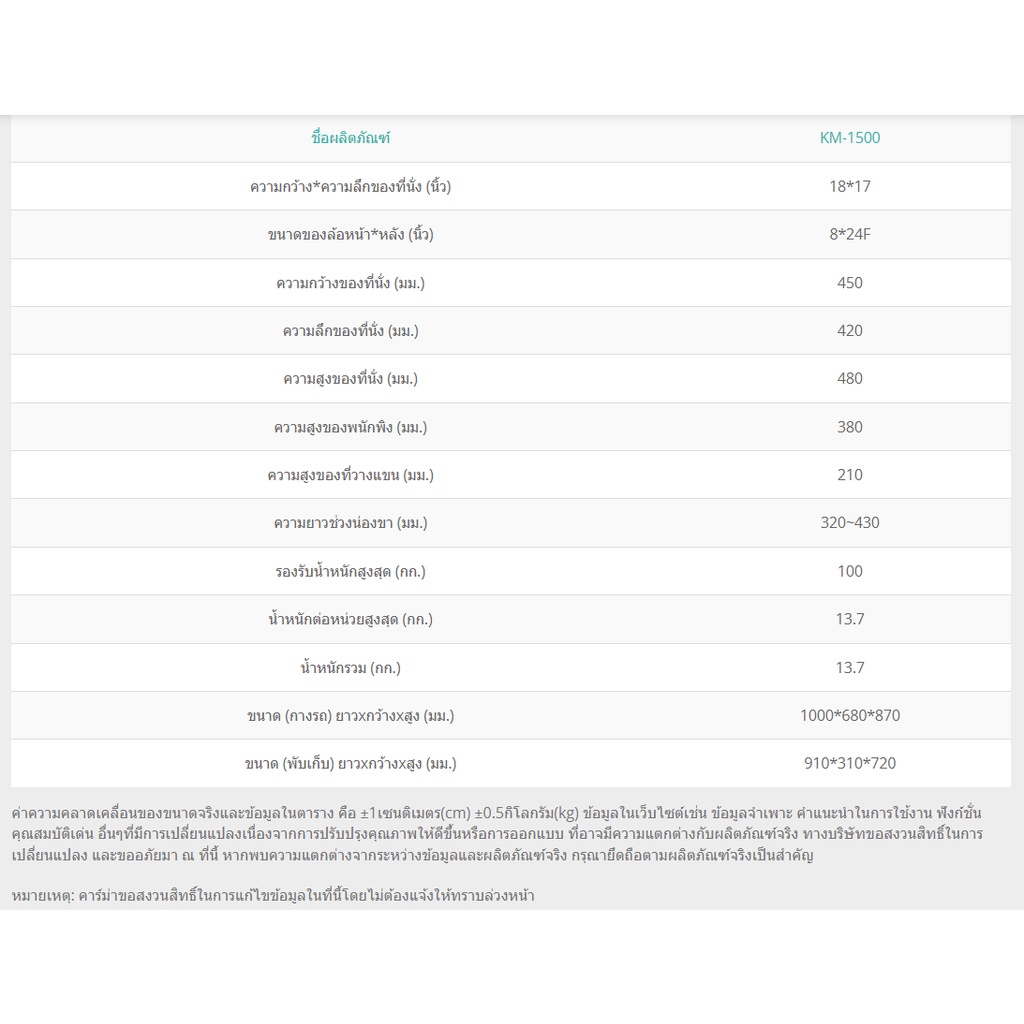Click the ความสูงของพนักพิง (มม.) row label
The image size is (1024, 1024).
pyautogui.click(x=351, y=427)
